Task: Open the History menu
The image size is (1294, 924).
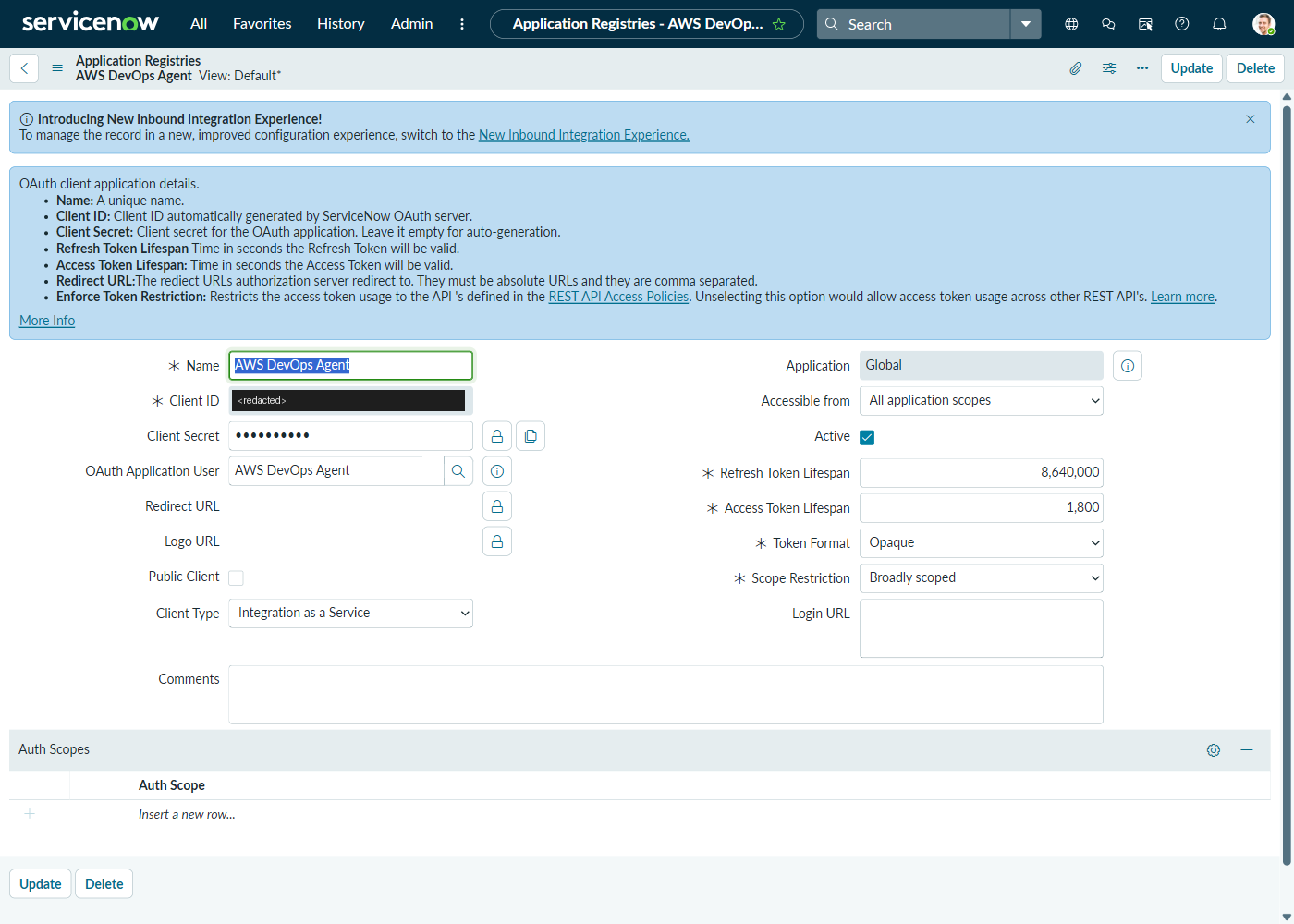Action: point(340,24)
